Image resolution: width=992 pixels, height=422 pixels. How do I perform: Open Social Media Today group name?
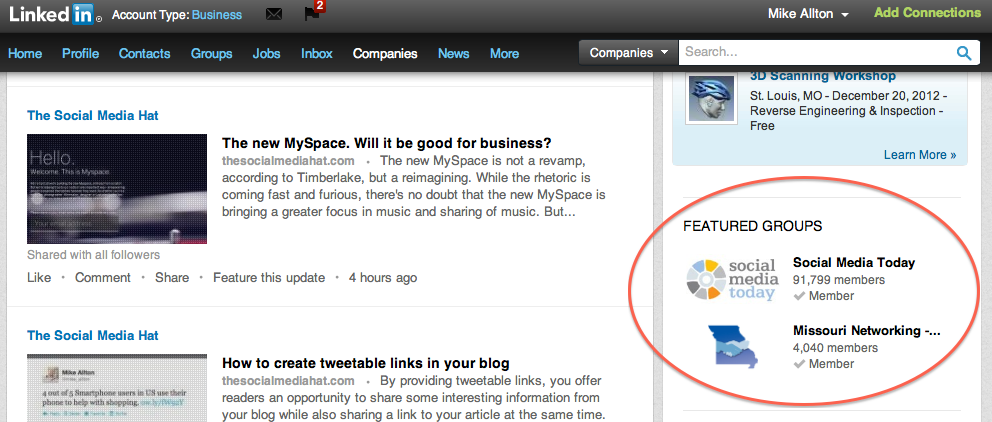[854, 263]
